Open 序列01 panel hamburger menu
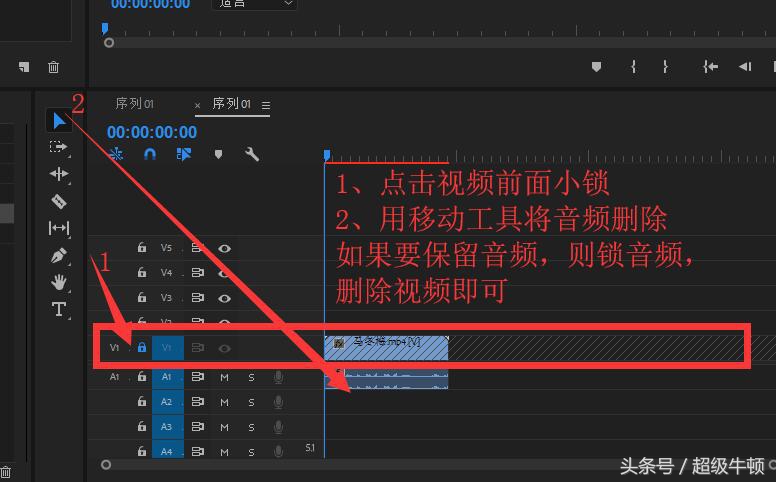Screen dimensions: 776x482 tap(266, 105)
